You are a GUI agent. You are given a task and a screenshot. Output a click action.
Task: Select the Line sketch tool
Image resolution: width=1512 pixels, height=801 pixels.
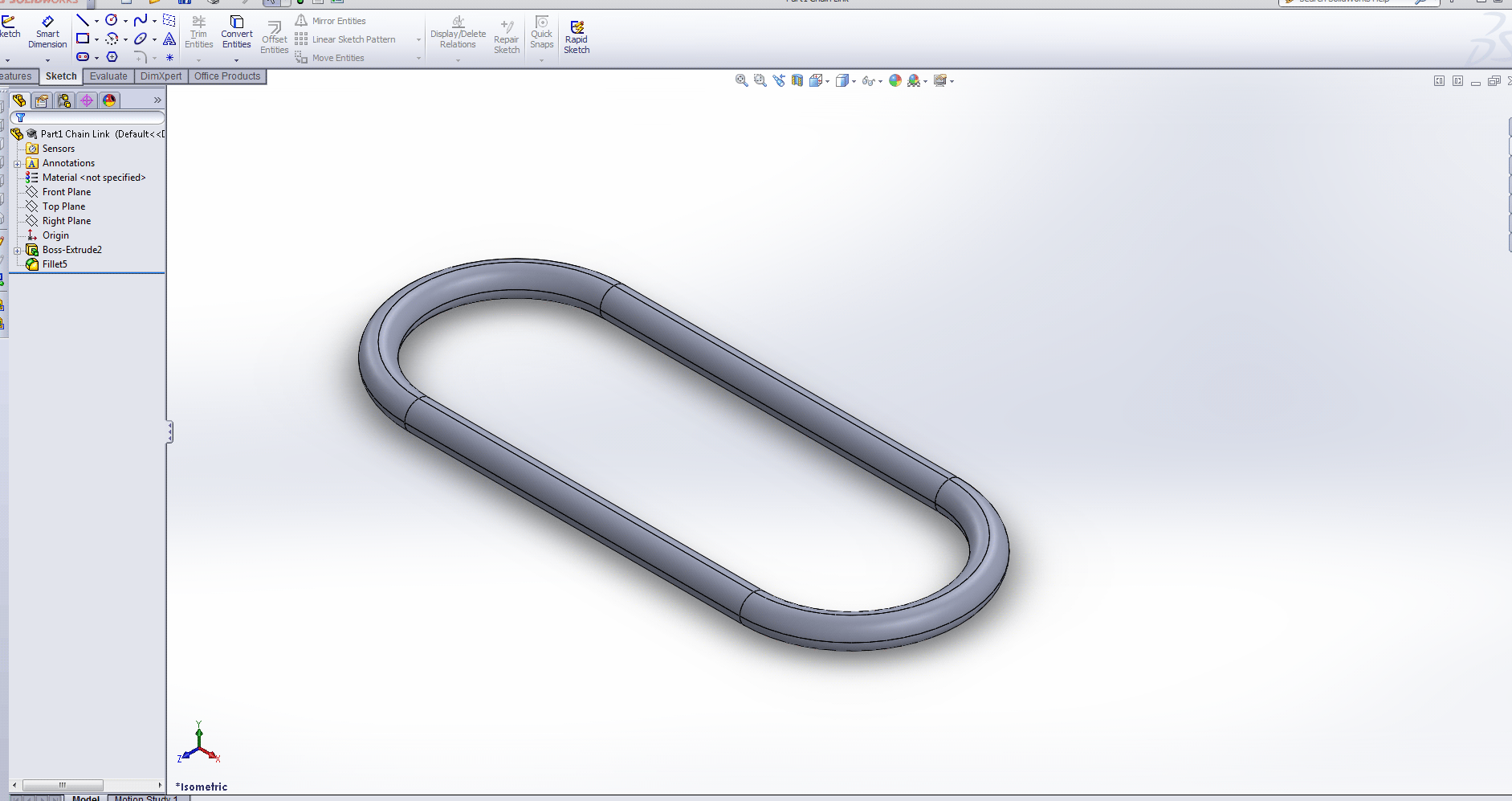click(x=83, y=20)
